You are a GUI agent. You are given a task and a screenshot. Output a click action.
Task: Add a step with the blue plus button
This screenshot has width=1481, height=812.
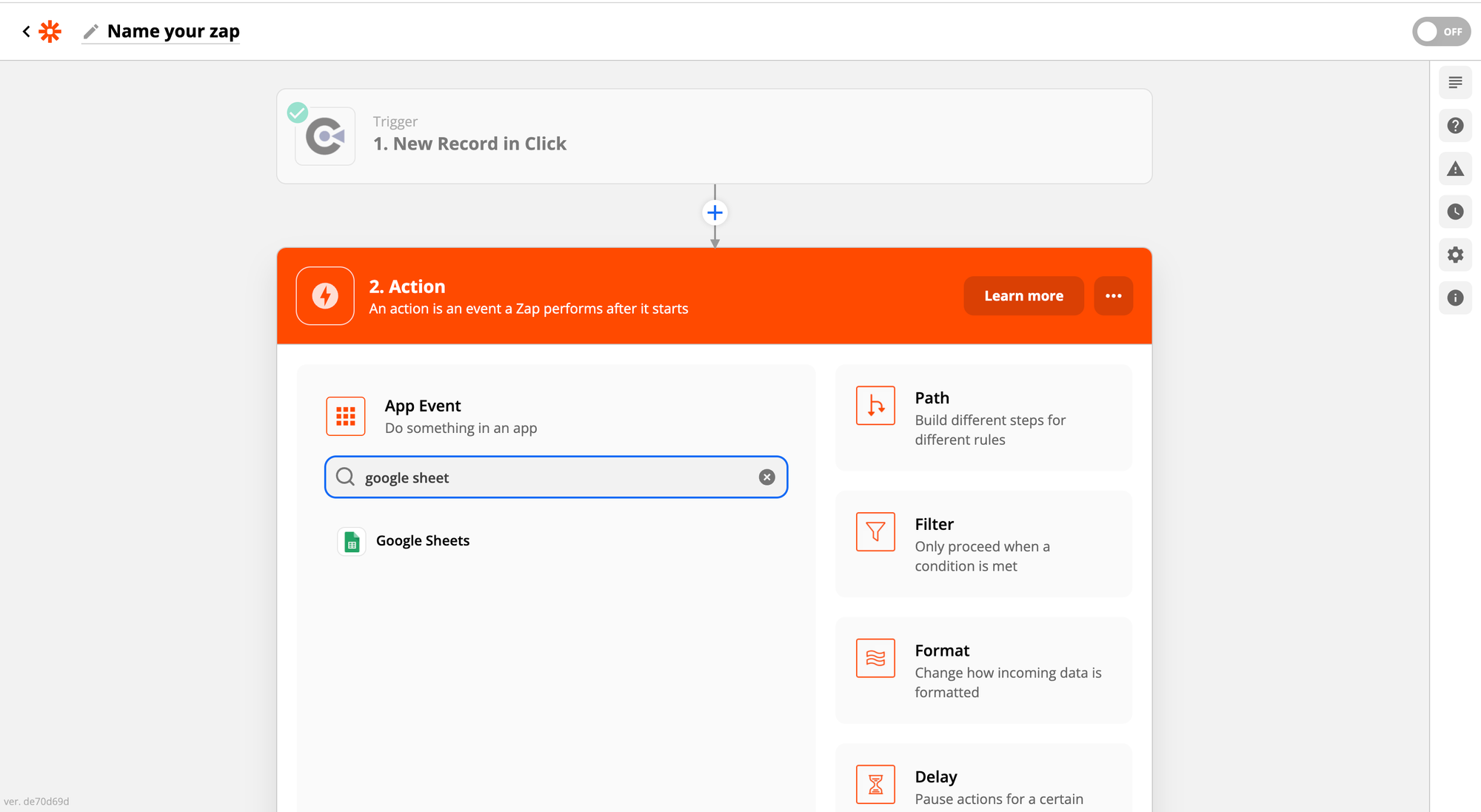click(x=715, y=213)
